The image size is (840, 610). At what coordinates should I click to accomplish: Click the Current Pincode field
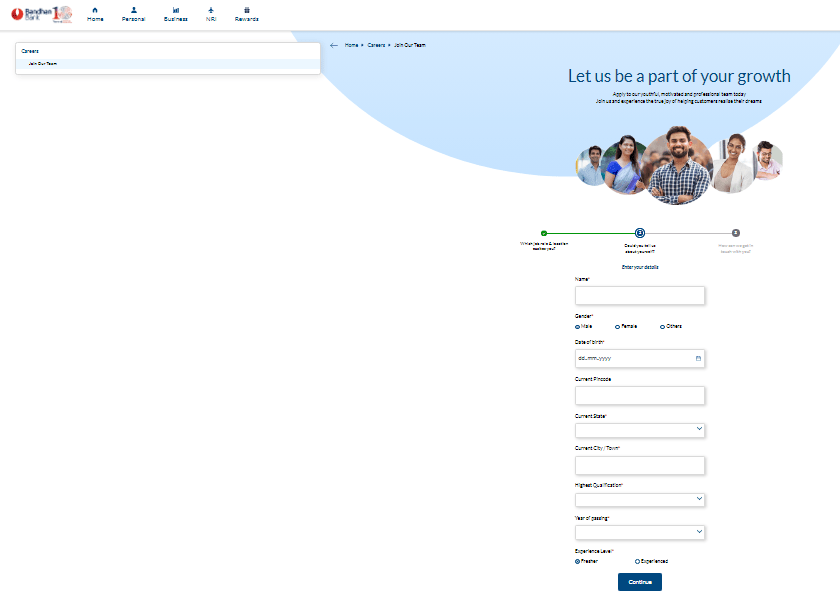click(640, 396)
